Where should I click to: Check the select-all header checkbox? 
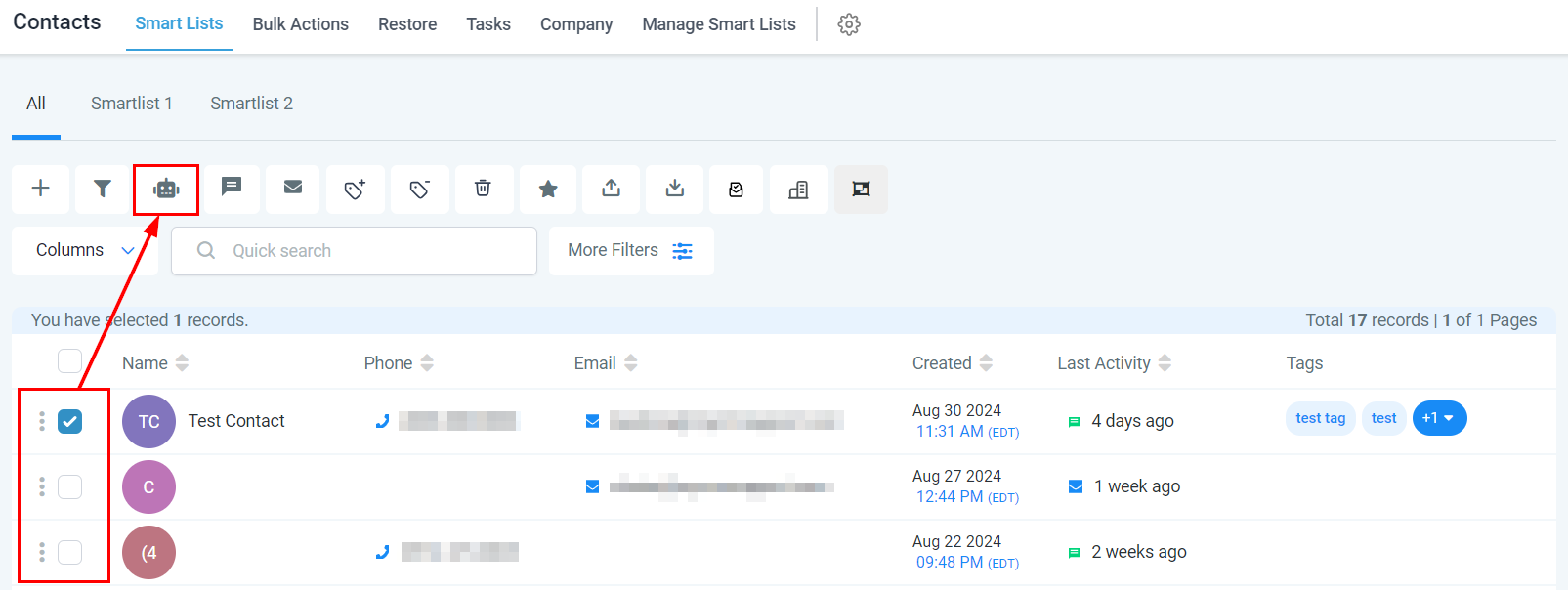[x=69, y=361]
